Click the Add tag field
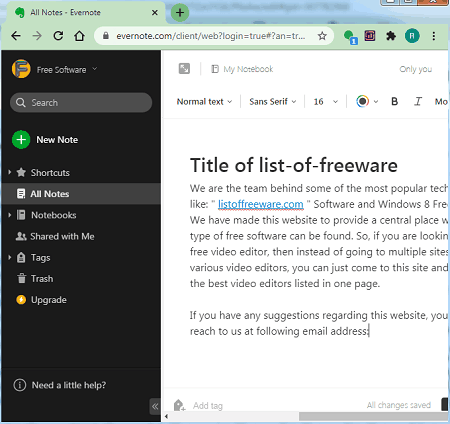The width and height of the screenshot is (450, 424). click(208, 406)
